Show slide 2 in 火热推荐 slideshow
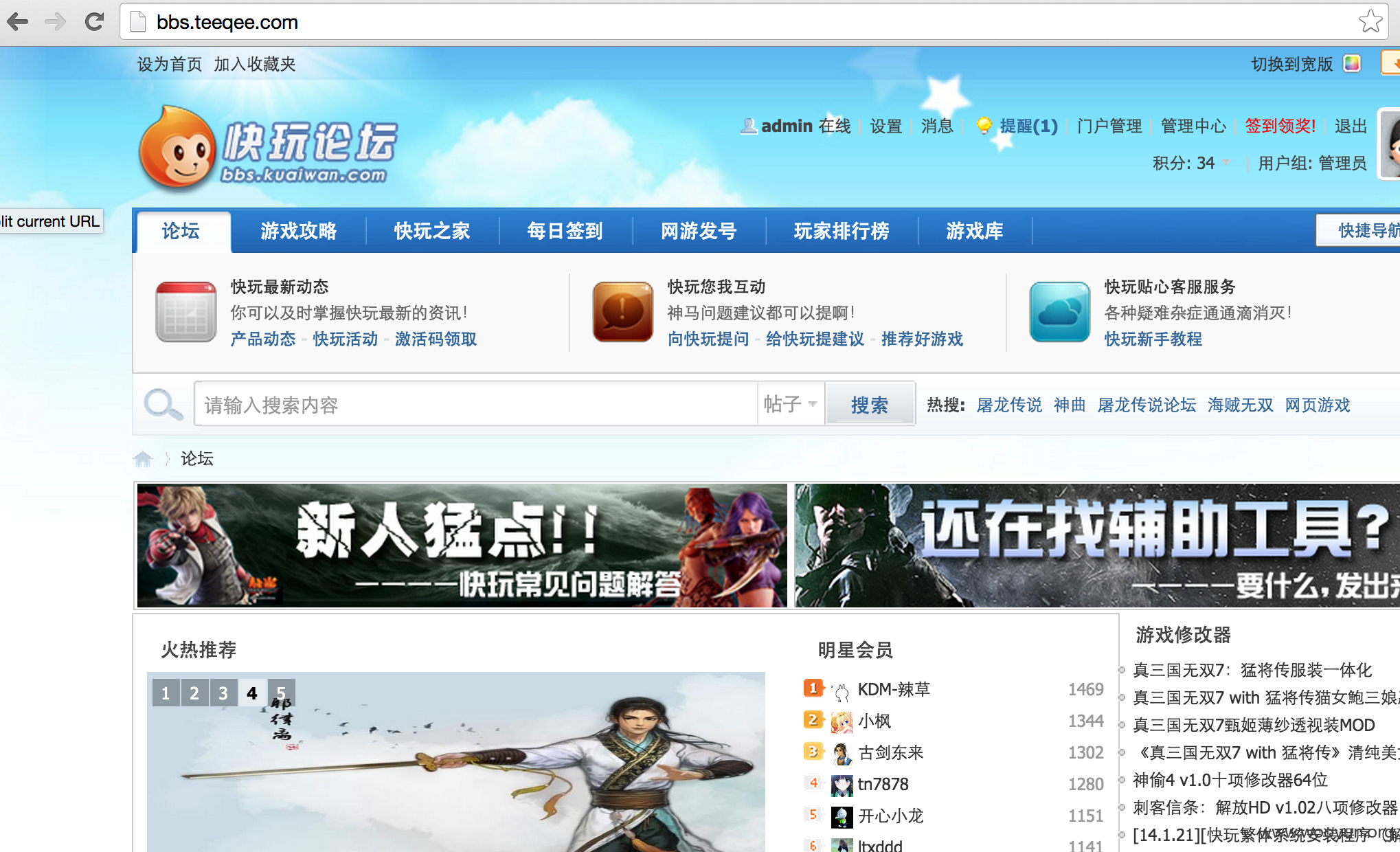This screenshot has height=852, width=1400. (x=194, y=693)
